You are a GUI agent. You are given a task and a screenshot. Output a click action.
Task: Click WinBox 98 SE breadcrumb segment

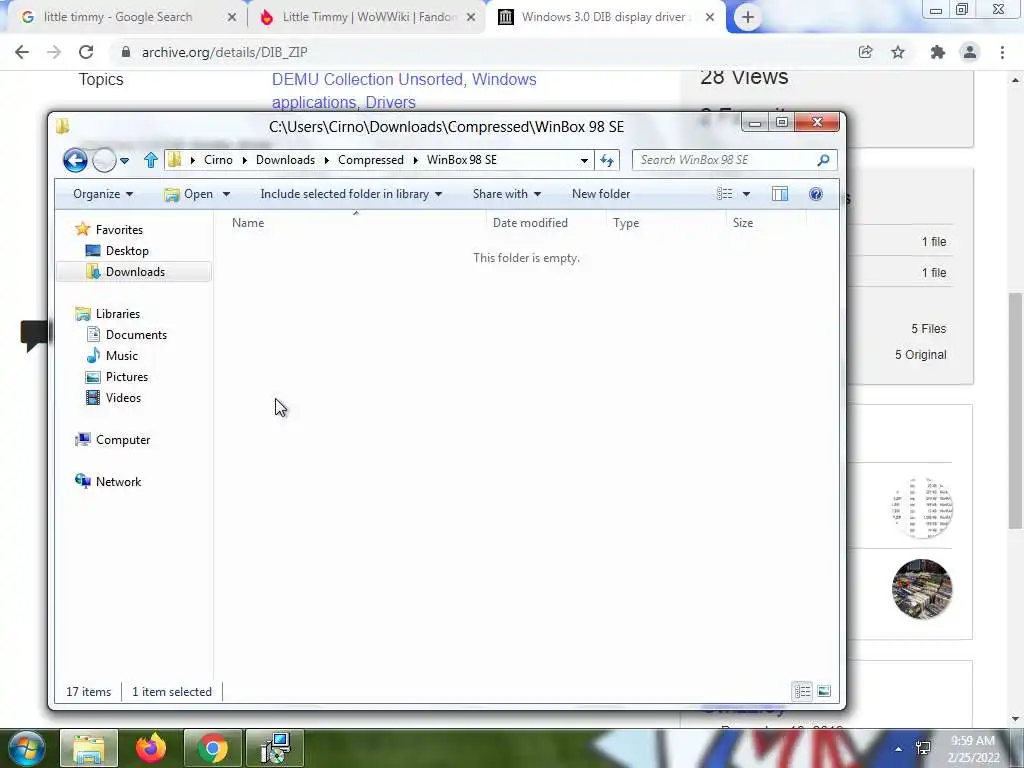coord(462,160)
